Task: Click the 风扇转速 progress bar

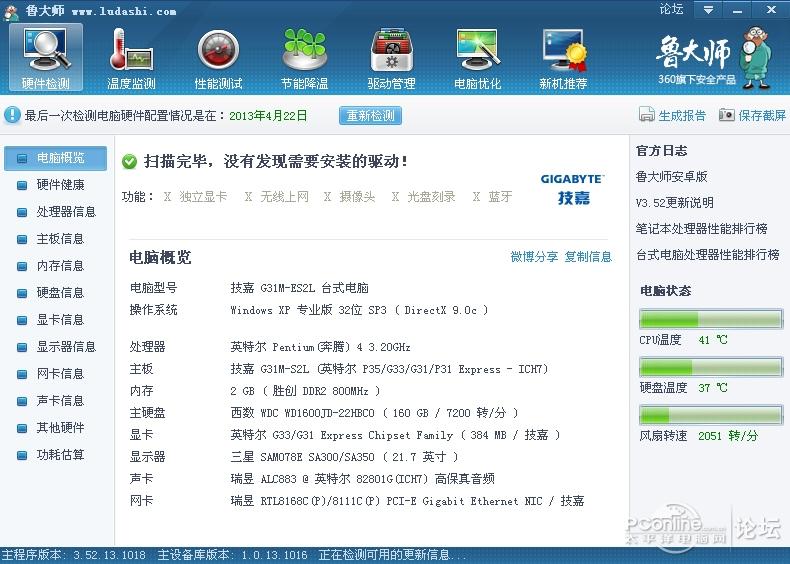Action: [x=711, y=415]
